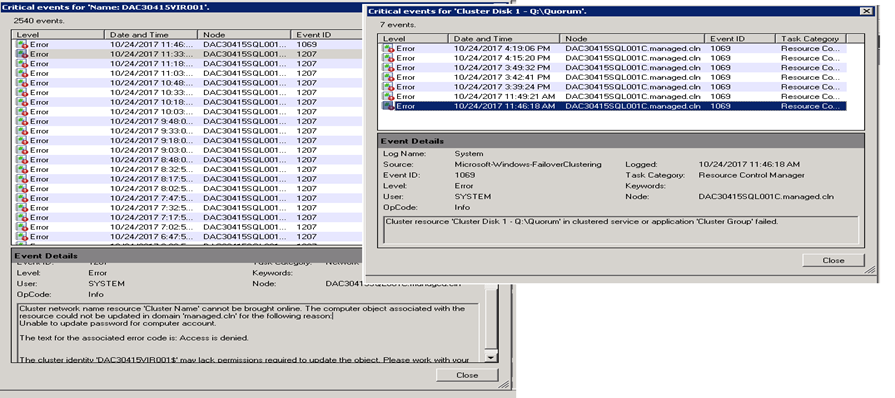Click the Resource Co... cell in the 3:49:32 PM row
895x398 pixels.
click(812, 68)
